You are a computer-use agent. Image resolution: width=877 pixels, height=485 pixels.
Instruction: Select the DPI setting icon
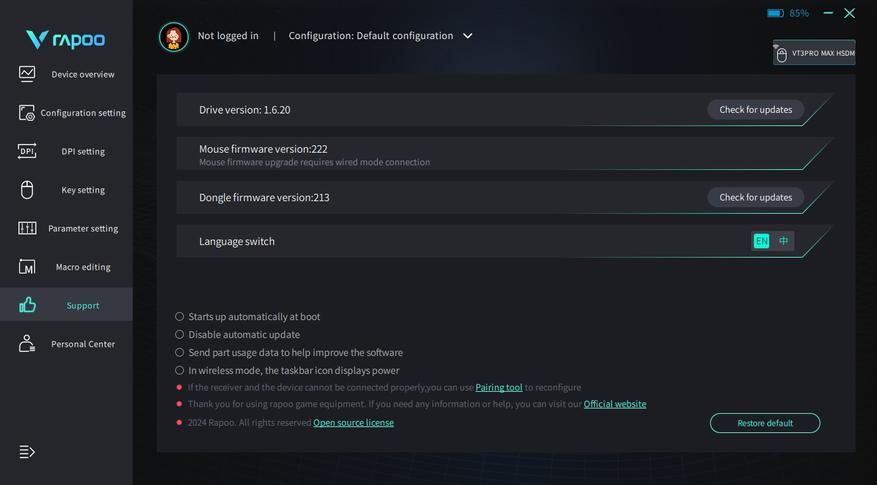tap(27, 151)
